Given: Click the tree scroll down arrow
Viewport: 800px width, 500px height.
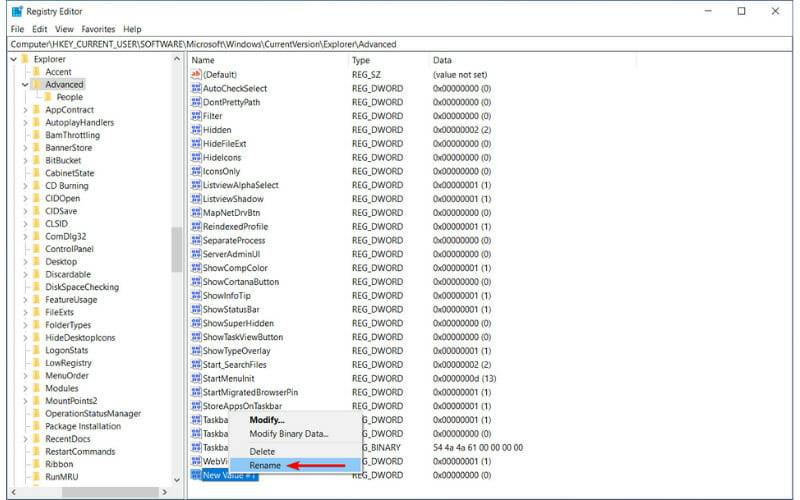Looking at the screenshot, I should (x=177, y=480).
